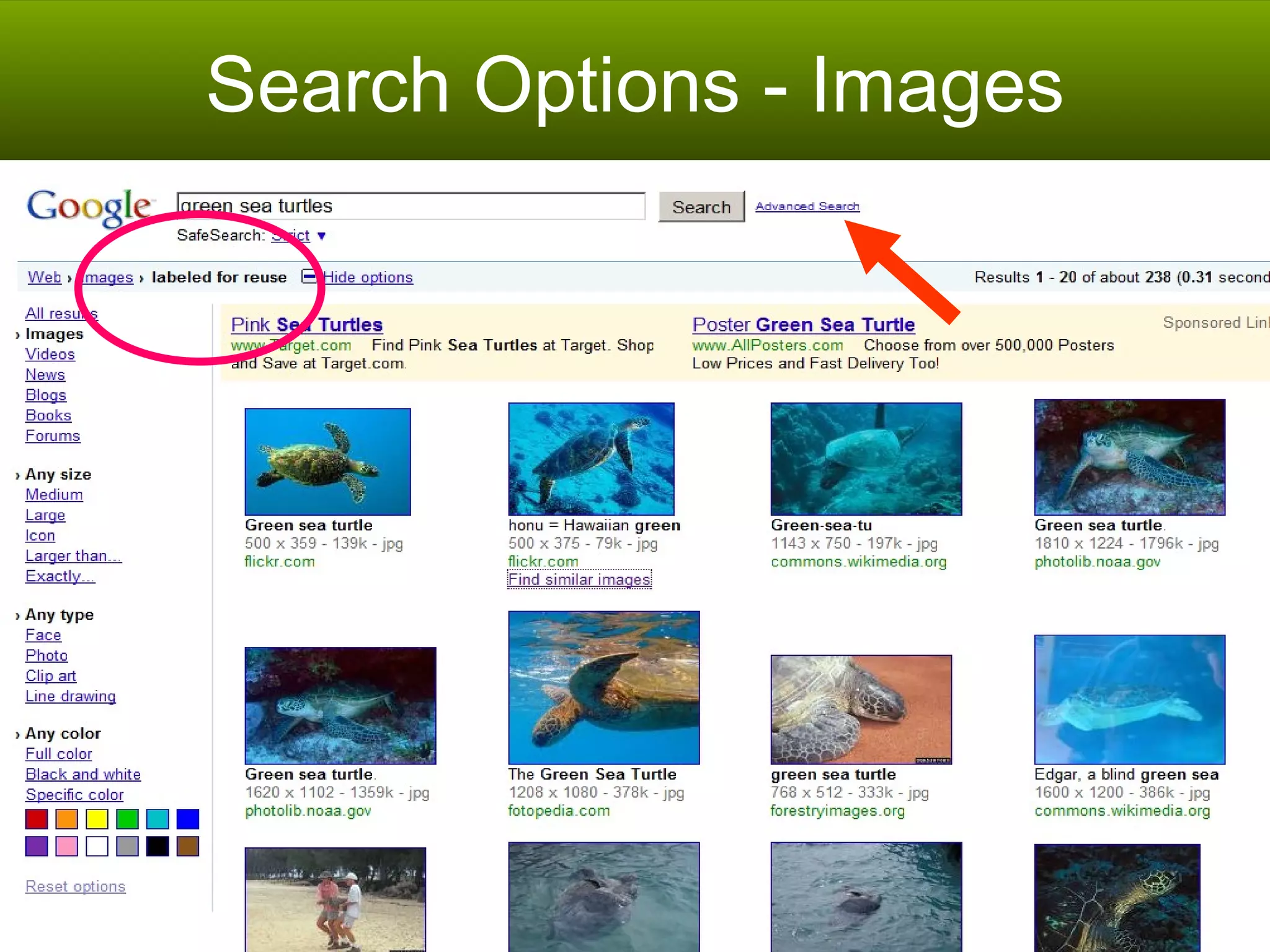1270x952 pixels.
Task: Click Specific color option
Action: (74, 795)
